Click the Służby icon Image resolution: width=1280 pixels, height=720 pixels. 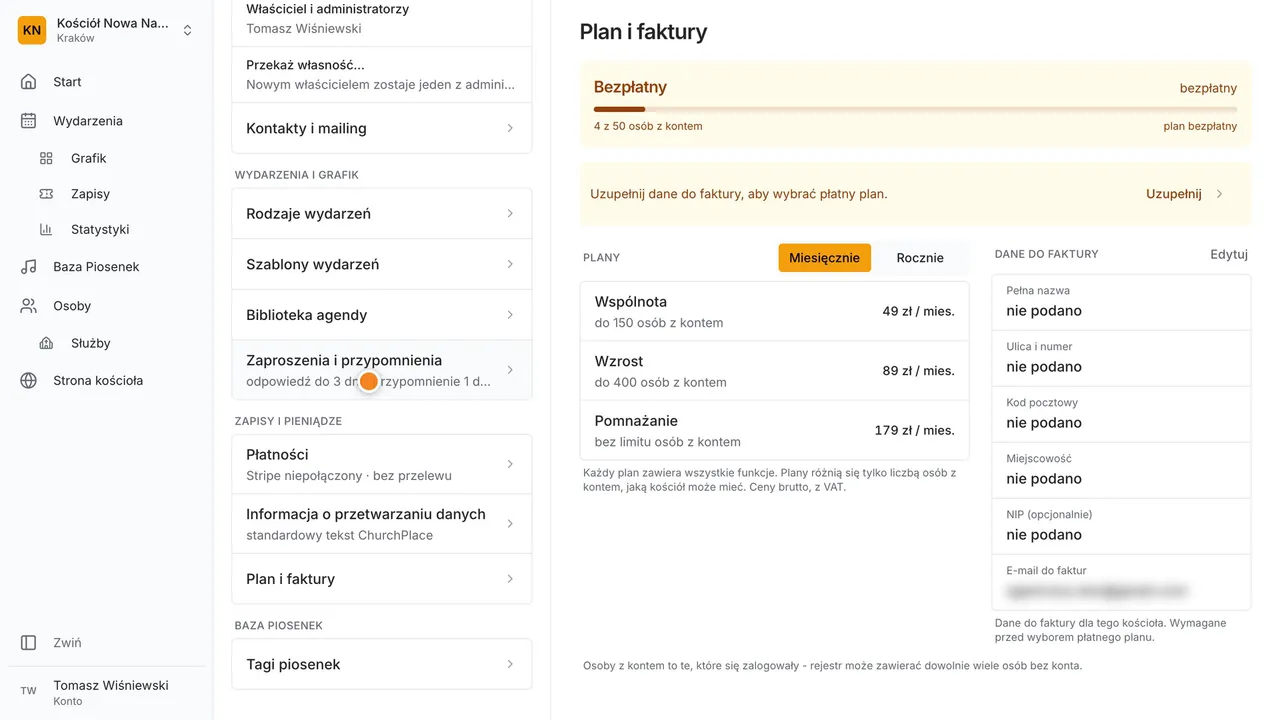pyautogui.click(x=46, y=343)
